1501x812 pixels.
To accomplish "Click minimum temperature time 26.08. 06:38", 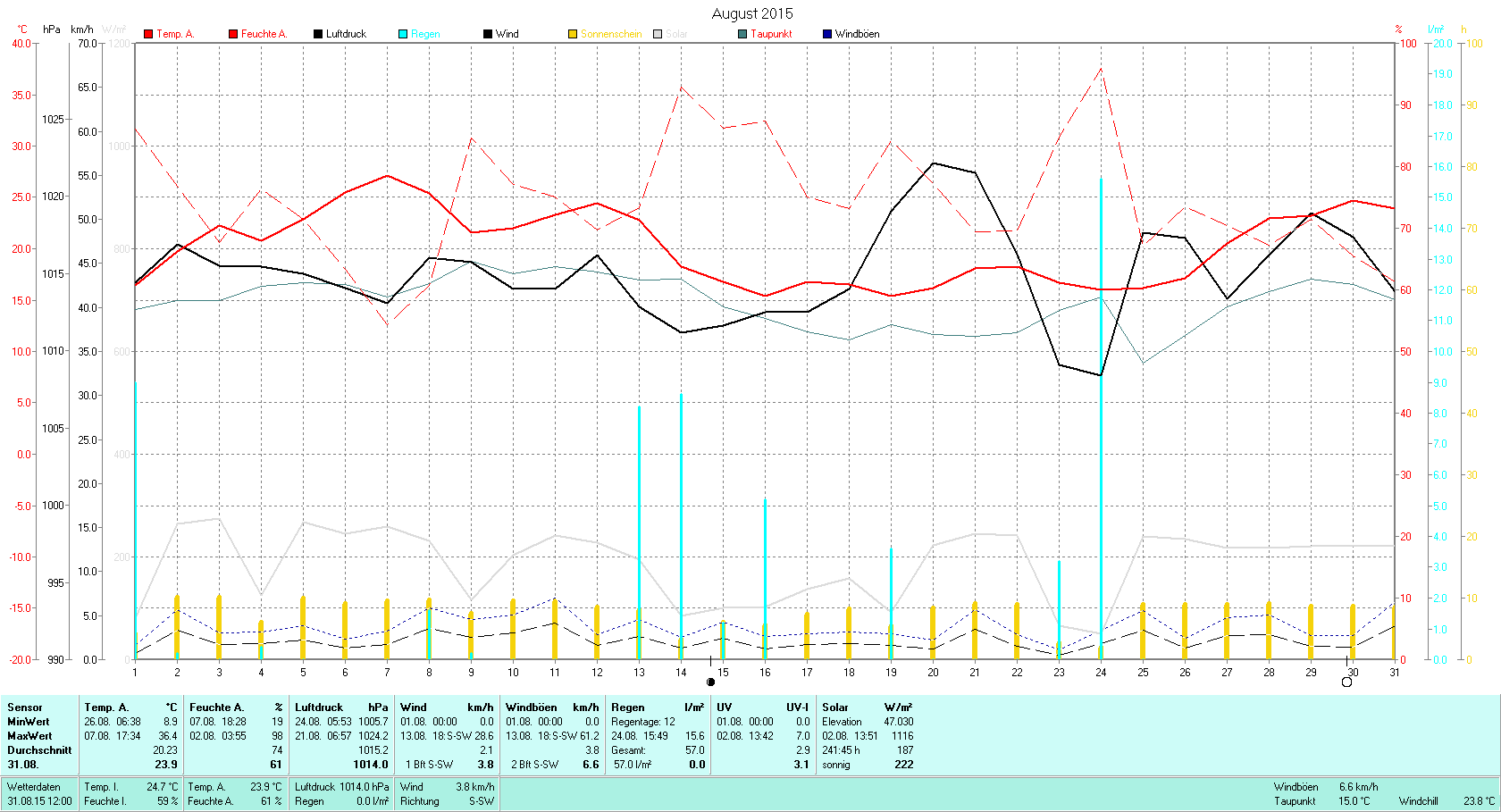I will (113, 722).
